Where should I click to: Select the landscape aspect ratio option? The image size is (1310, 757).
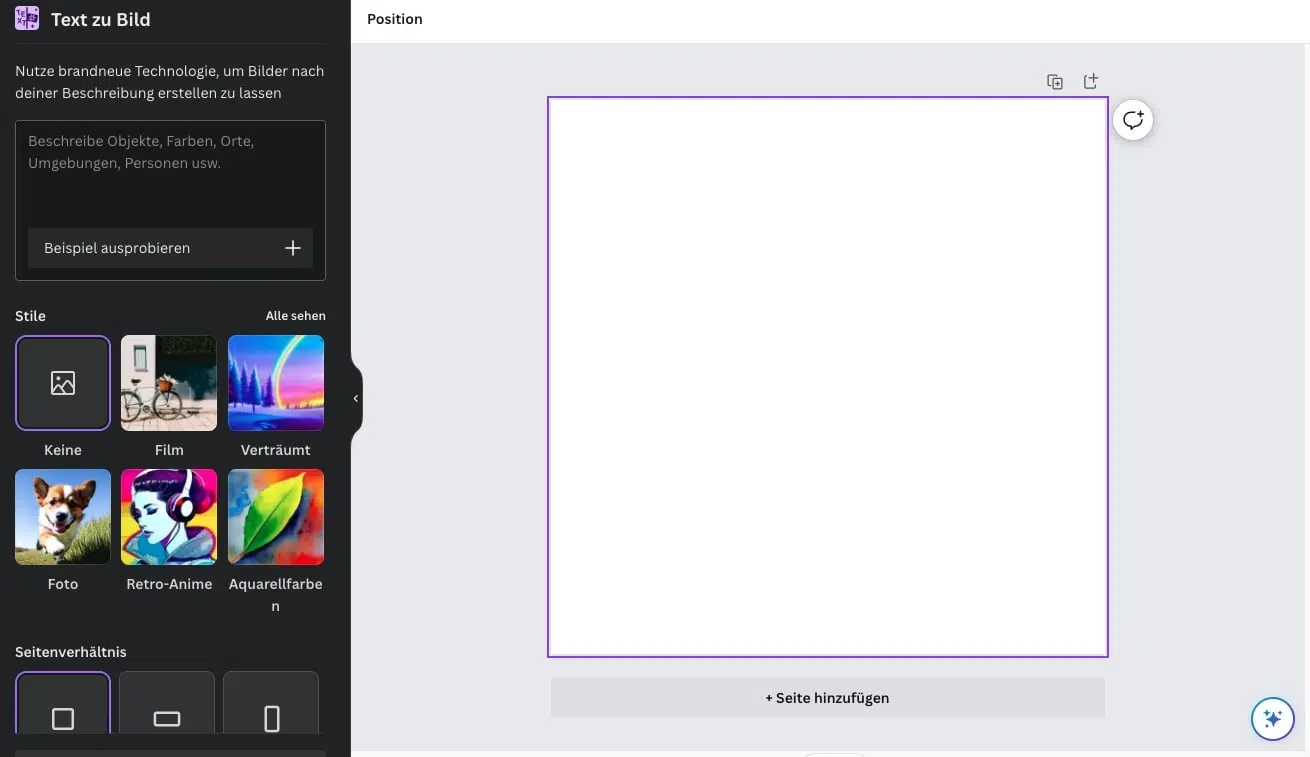click(166, 716)
